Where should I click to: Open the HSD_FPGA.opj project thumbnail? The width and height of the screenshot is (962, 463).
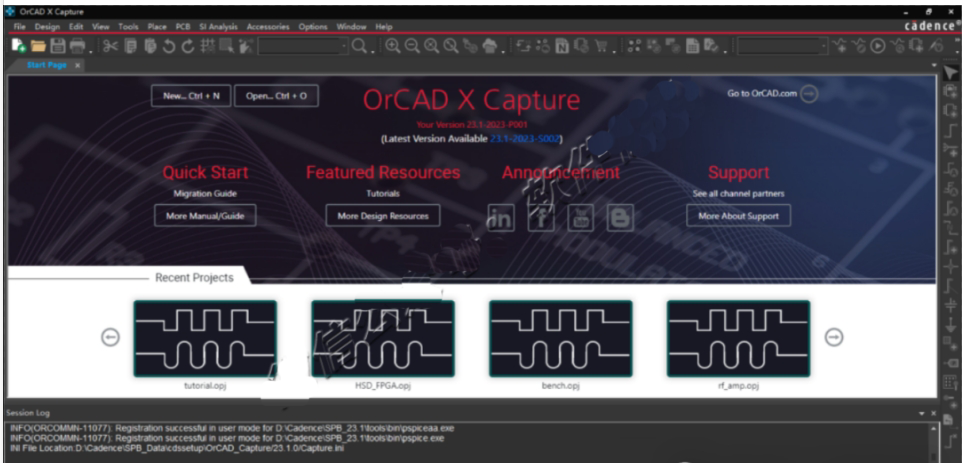click(x=383, y=338)
